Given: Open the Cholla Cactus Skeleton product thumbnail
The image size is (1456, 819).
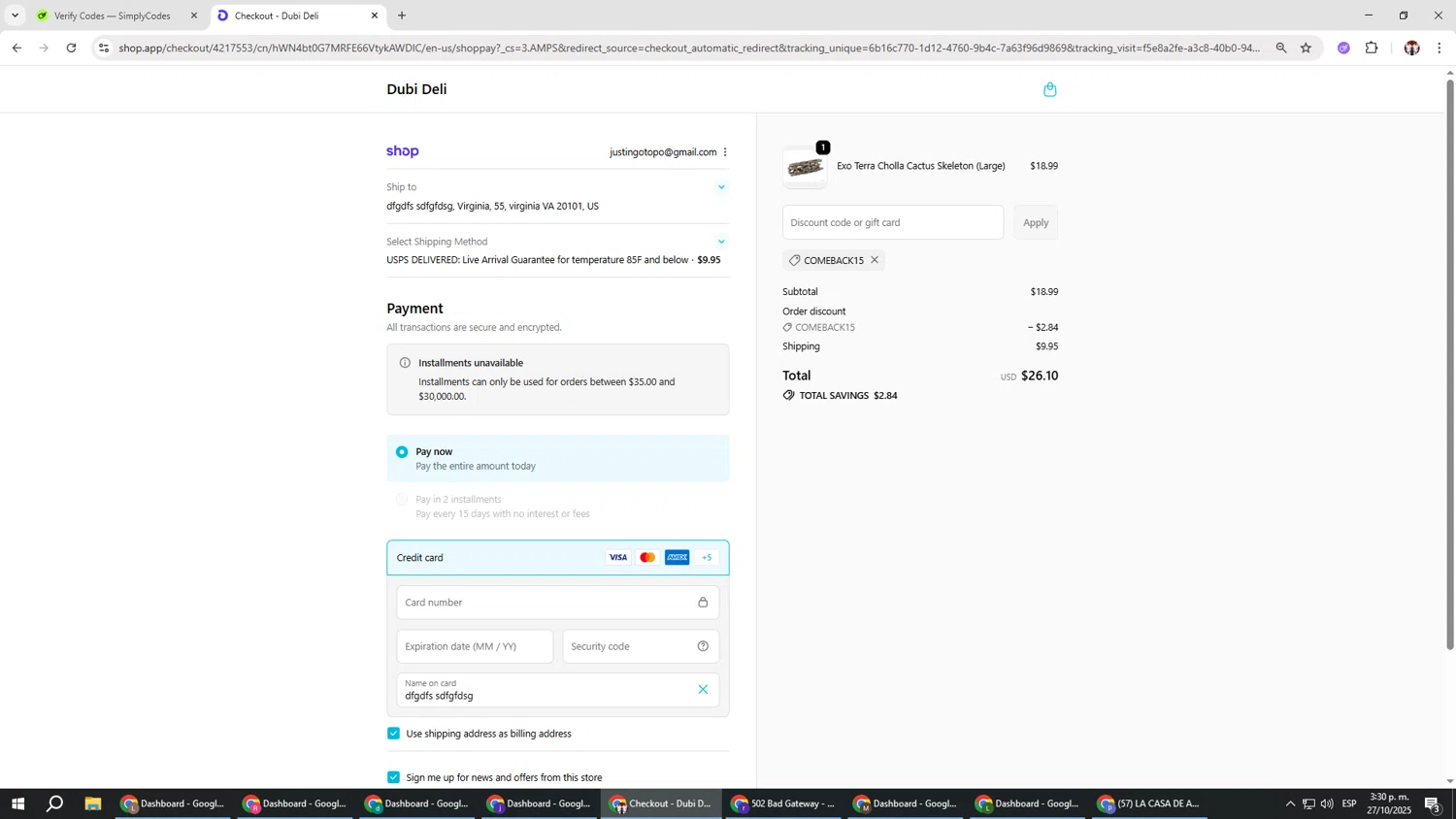Looking at the screenshot, I should (806, 168).
